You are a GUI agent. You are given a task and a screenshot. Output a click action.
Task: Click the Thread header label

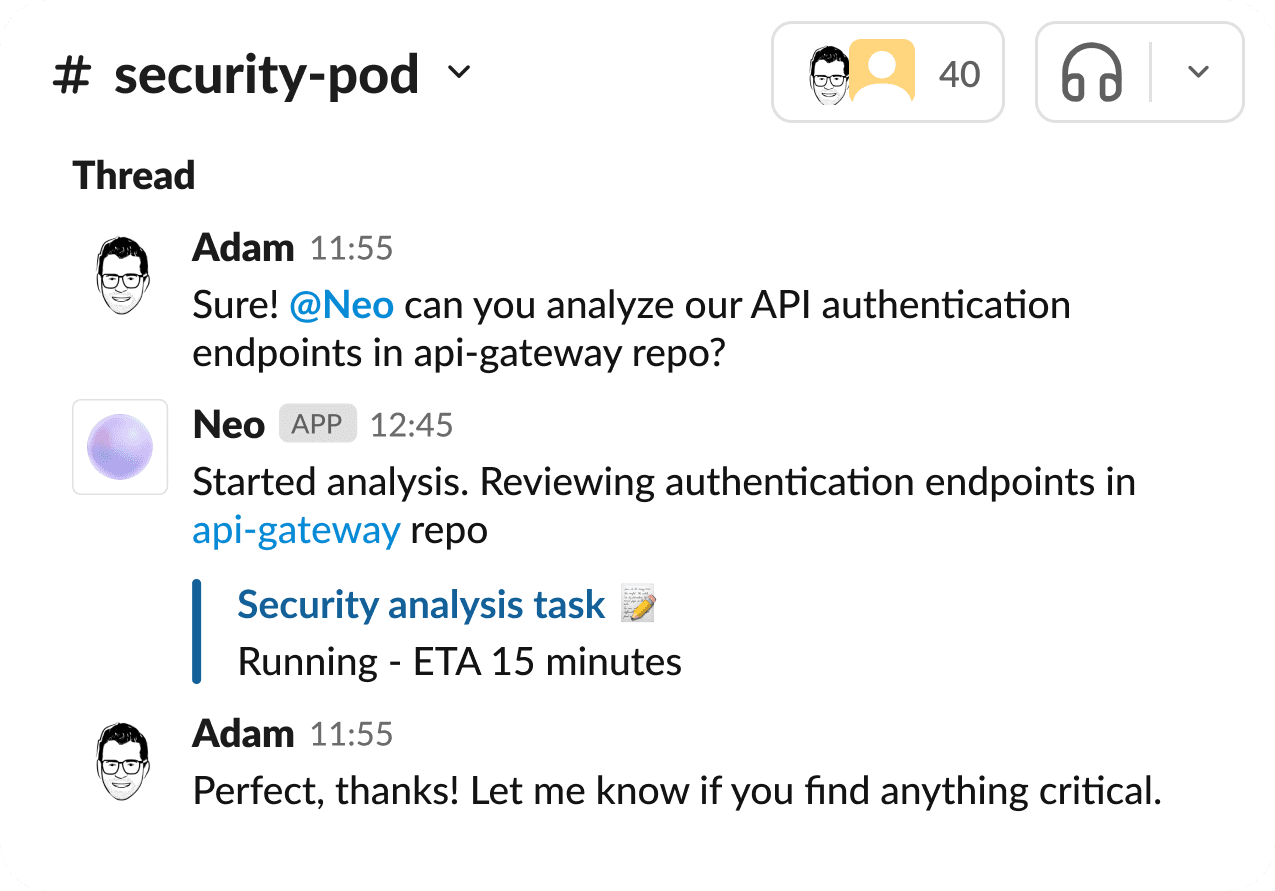(x=134, y=176)
